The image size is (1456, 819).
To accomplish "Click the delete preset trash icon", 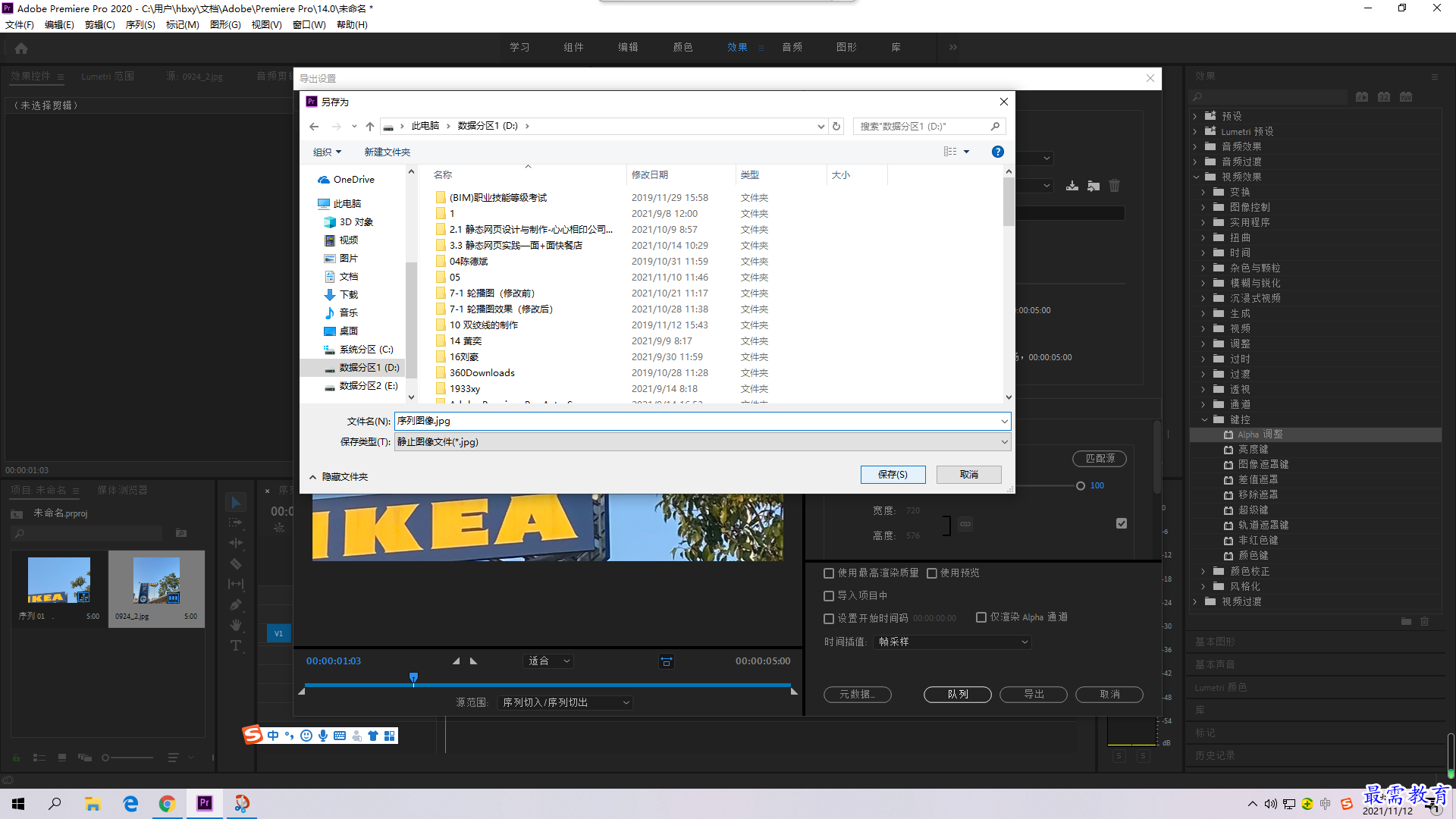I will pos(1115,186).
